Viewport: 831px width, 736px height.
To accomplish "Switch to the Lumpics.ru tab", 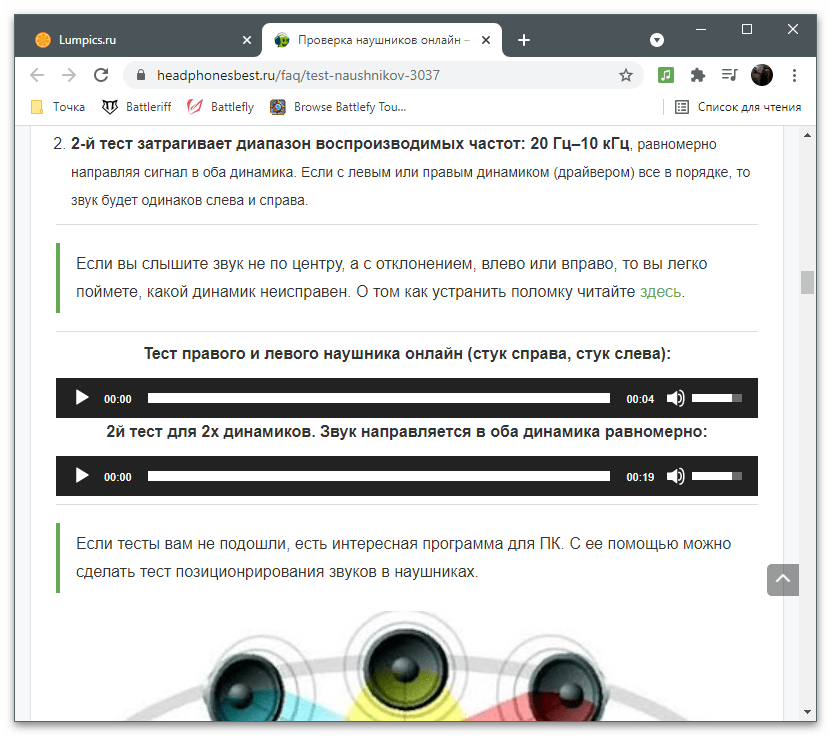I will pos(130,40).
